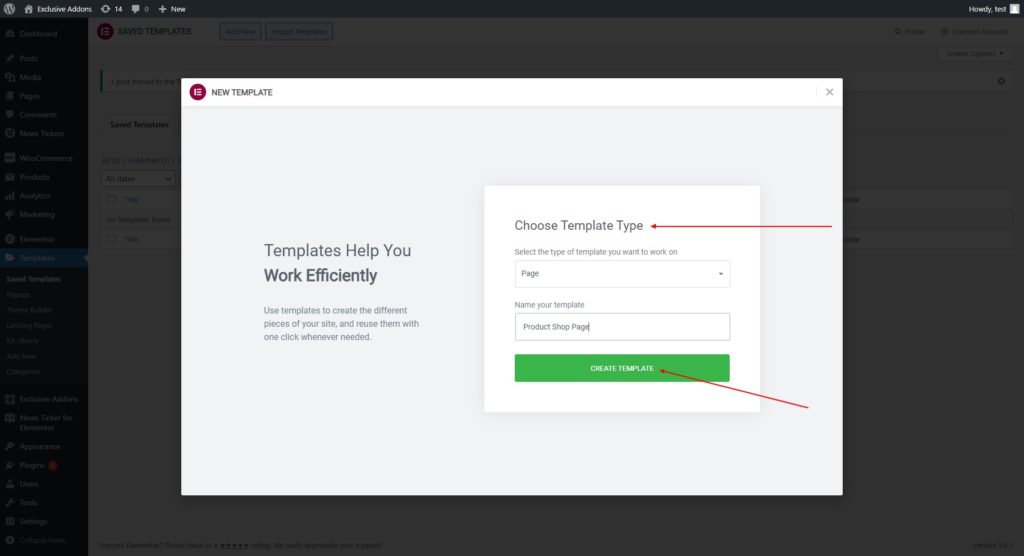Open Tools in the sidebar
Screen dimensions: 1024x556
(x=28, y=503)
